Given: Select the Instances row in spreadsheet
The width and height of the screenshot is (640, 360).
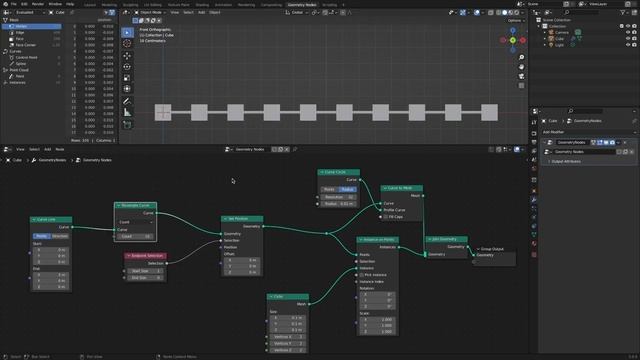Looking at the screenshot, I should point(32,82).
